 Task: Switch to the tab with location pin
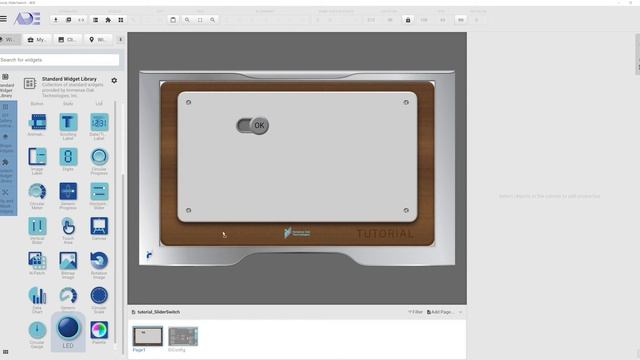(x=97, y=40)
